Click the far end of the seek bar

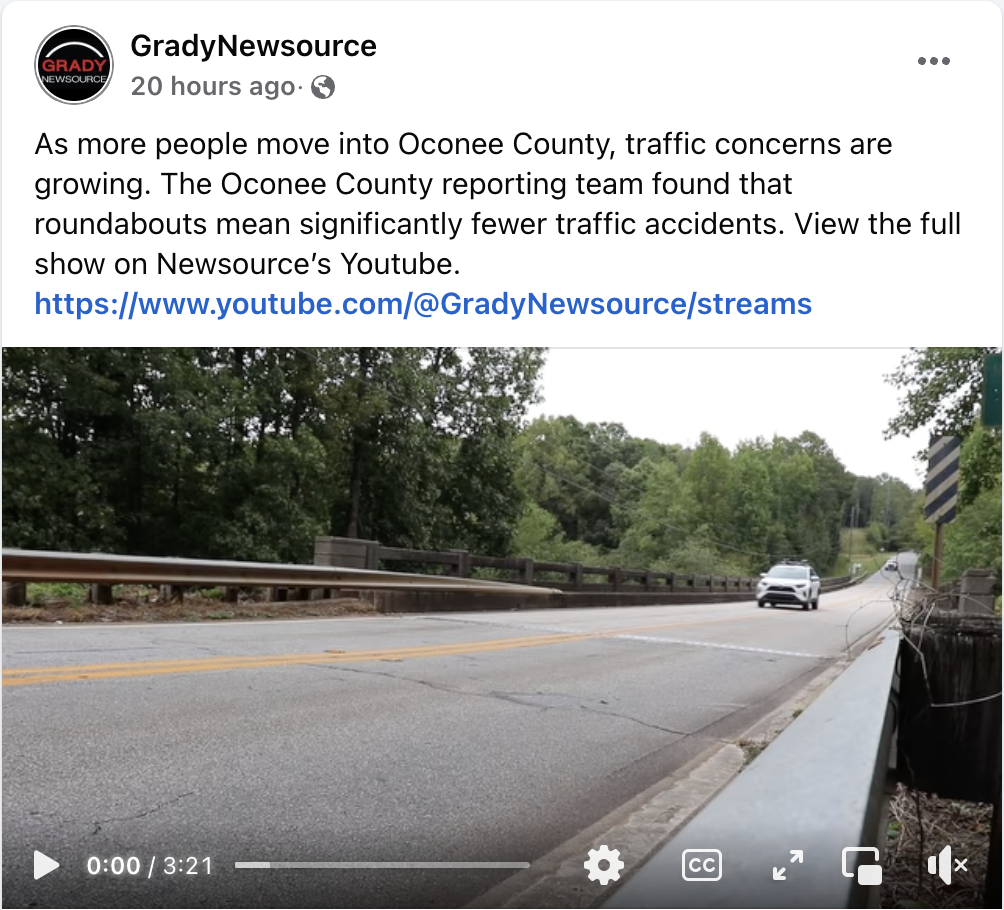coord(526,865)
